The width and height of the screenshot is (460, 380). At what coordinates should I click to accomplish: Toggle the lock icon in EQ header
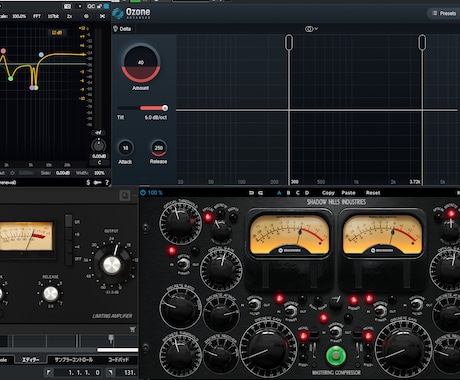point(99,6)
